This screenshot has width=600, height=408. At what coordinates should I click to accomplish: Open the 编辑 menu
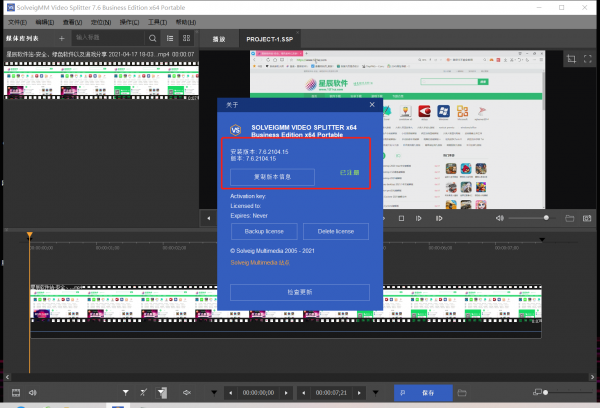(x=44, y=22)
